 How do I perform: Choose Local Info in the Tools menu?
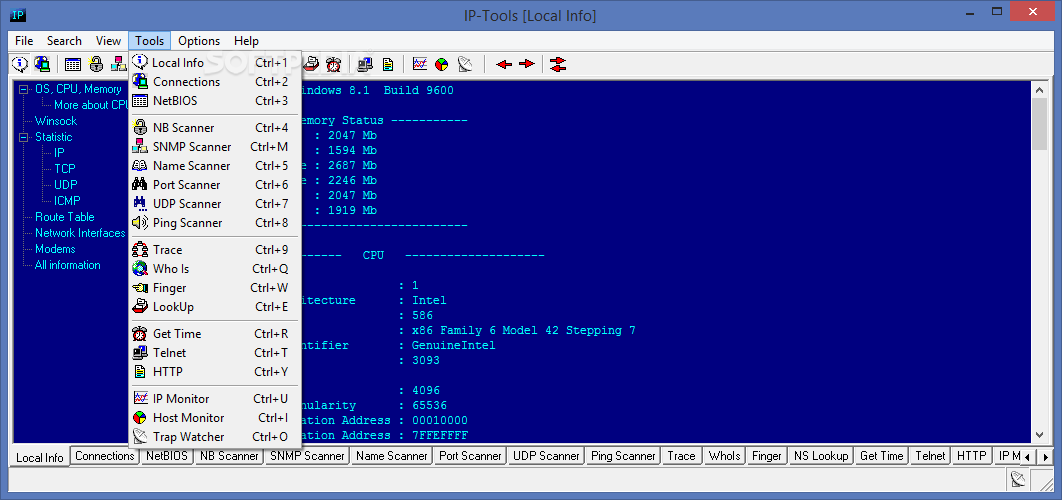[x=215, y=62]
